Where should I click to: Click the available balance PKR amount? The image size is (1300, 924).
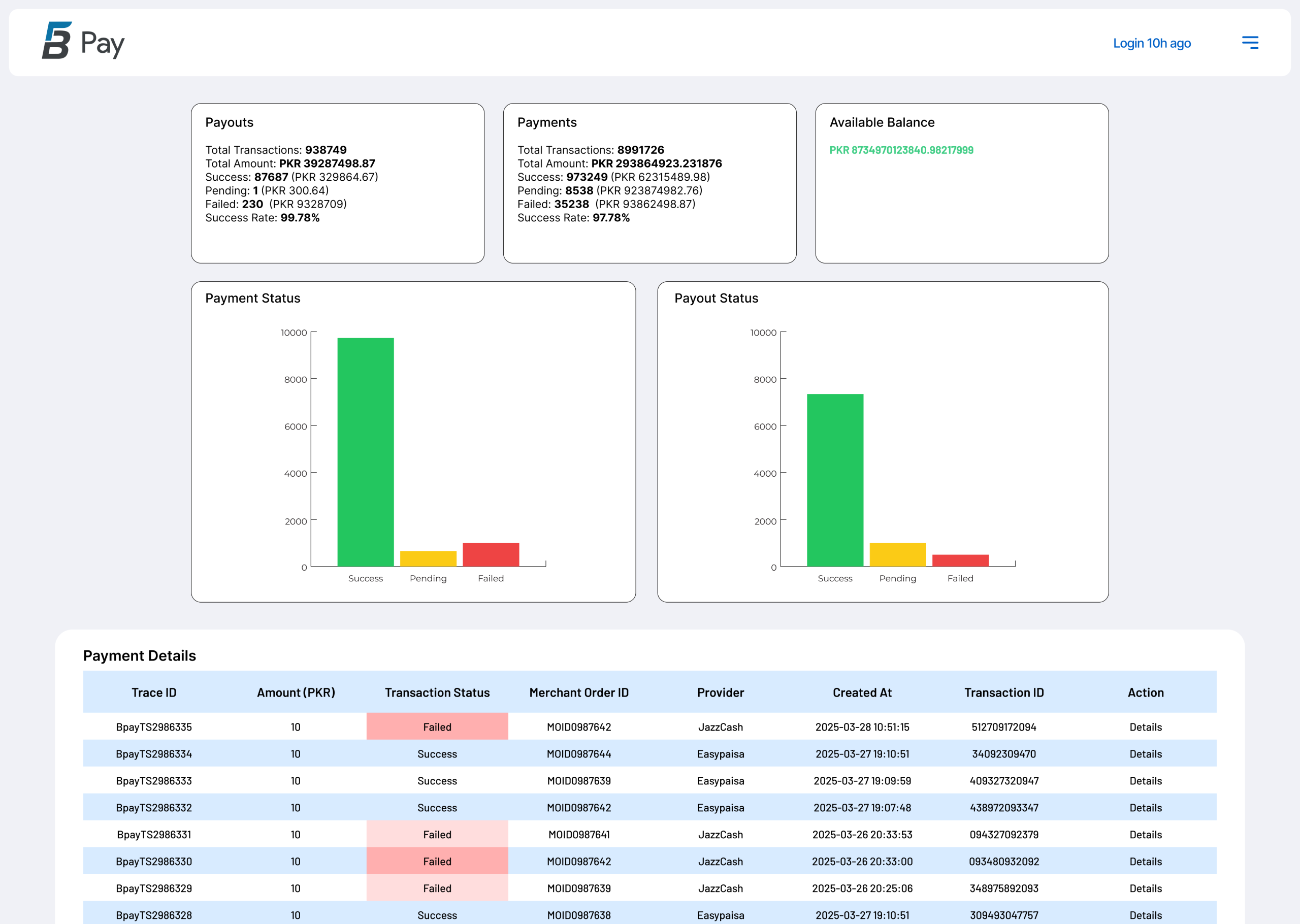[x=901, y=150]
